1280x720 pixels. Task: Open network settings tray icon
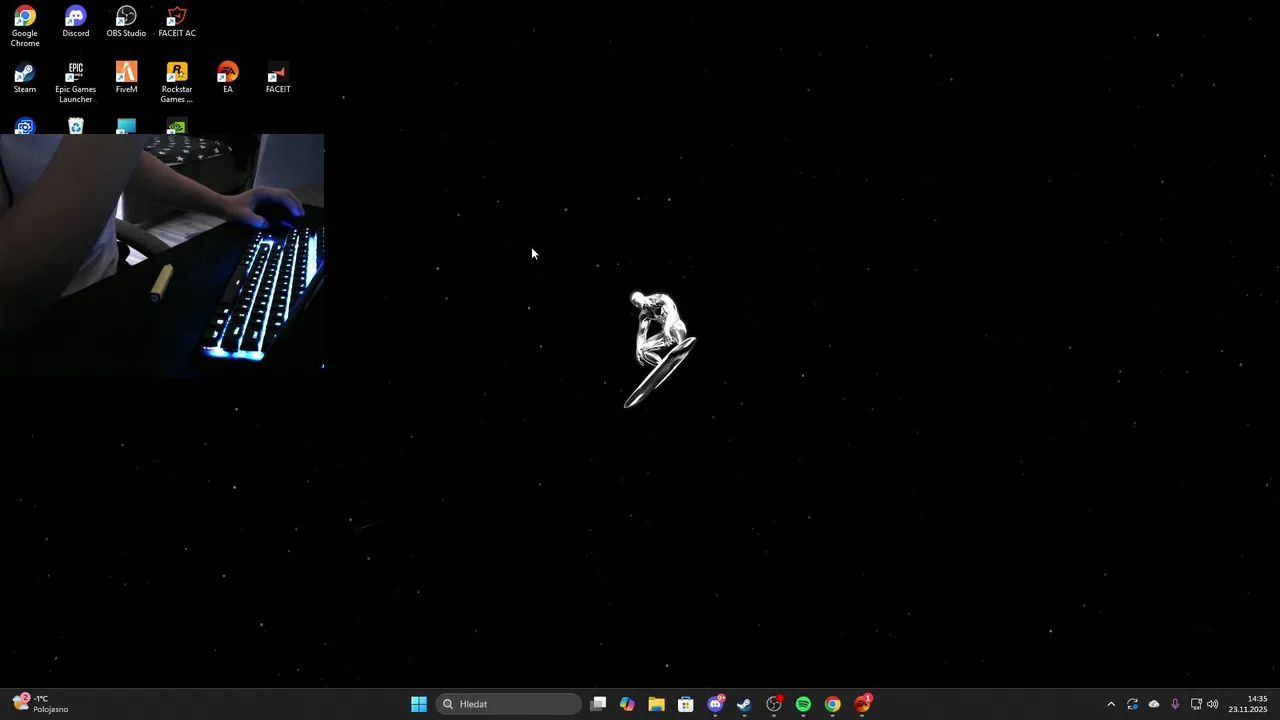(x=1196, y=704)
